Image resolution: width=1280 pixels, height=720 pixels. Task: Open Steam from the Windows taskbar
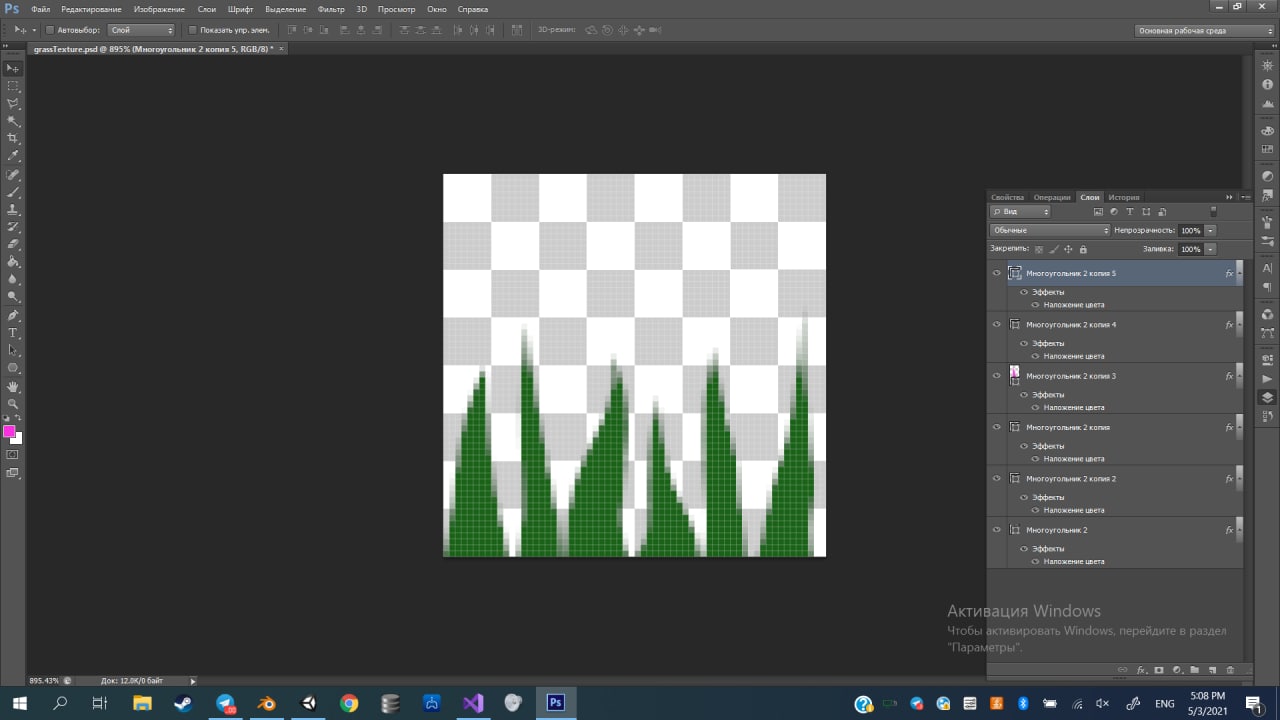[183, 703]
